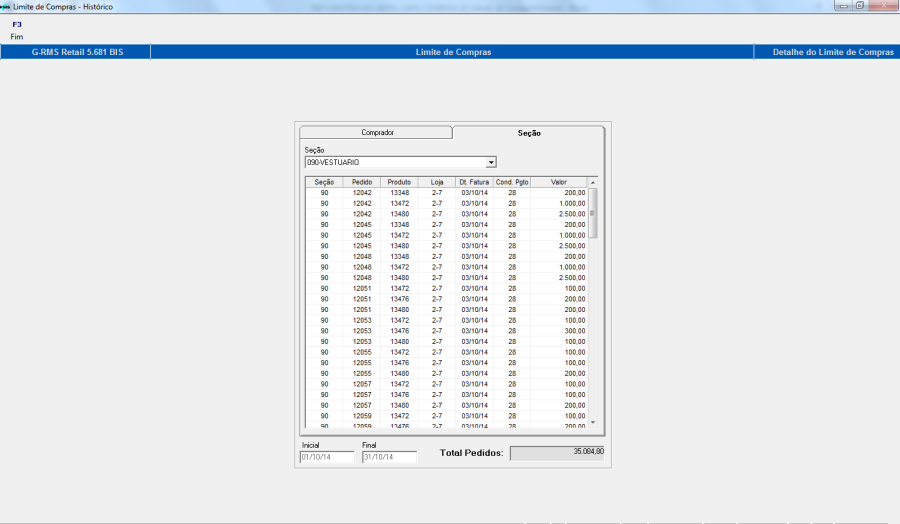This screenshot has width=900, height=524.
Task: Click the Total Pedidos value 35.084,80
Action: coord(557,453)
